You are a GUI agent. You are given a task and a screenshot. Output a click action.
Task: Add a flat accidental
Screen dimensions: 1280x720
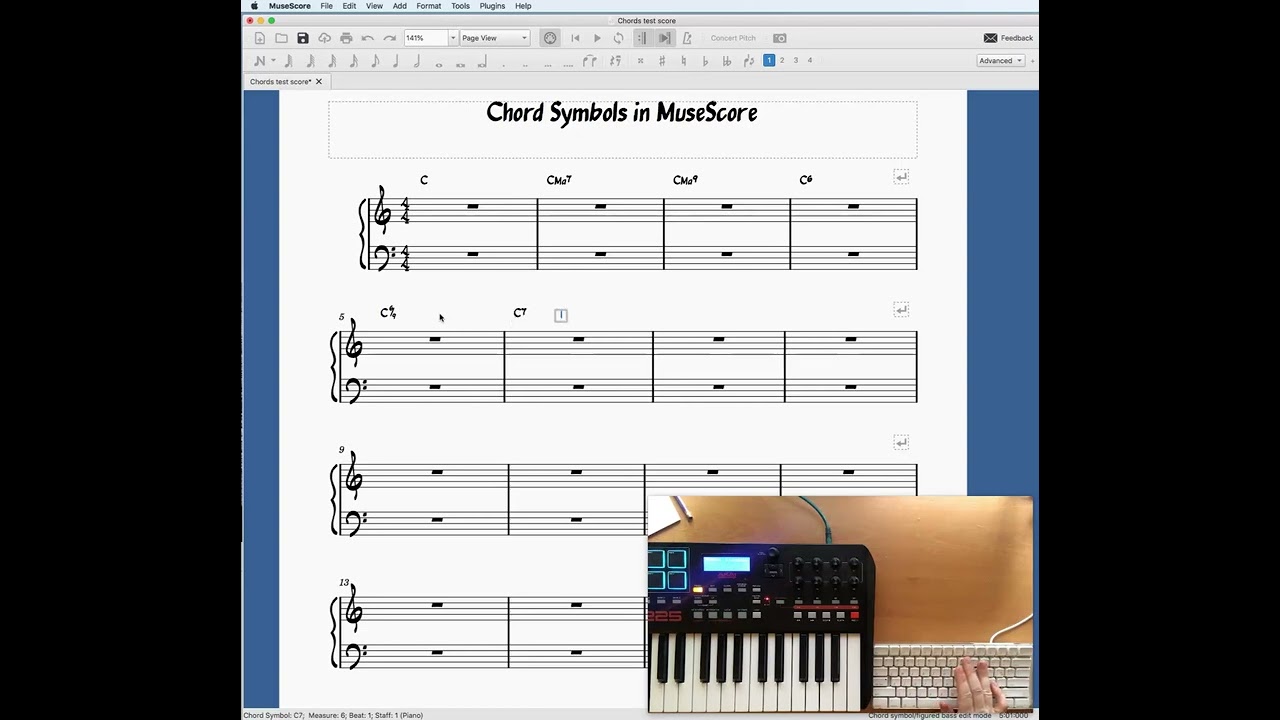705,61
